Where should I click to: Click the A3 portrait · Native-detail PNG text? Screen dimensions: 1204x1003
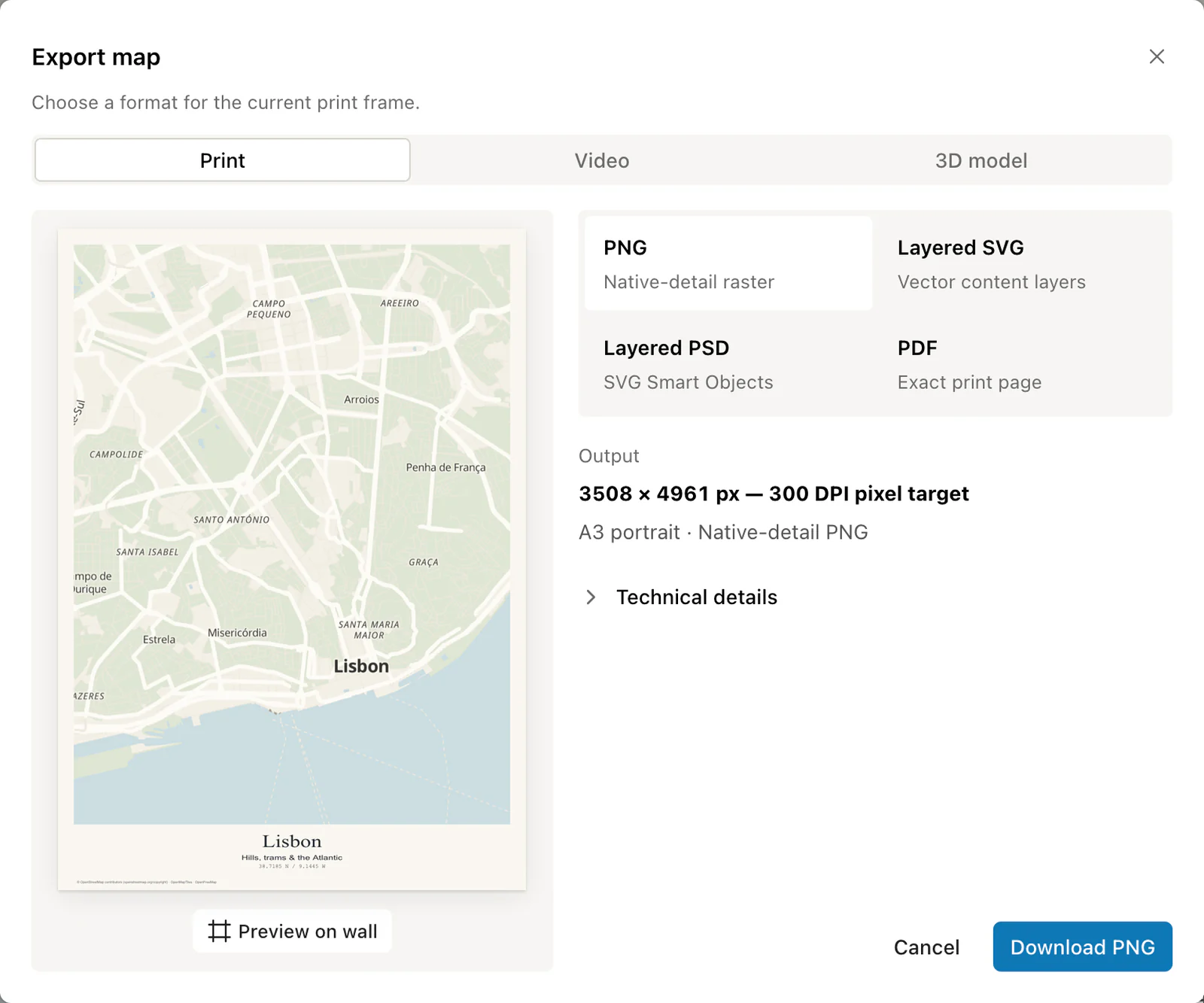723,532
